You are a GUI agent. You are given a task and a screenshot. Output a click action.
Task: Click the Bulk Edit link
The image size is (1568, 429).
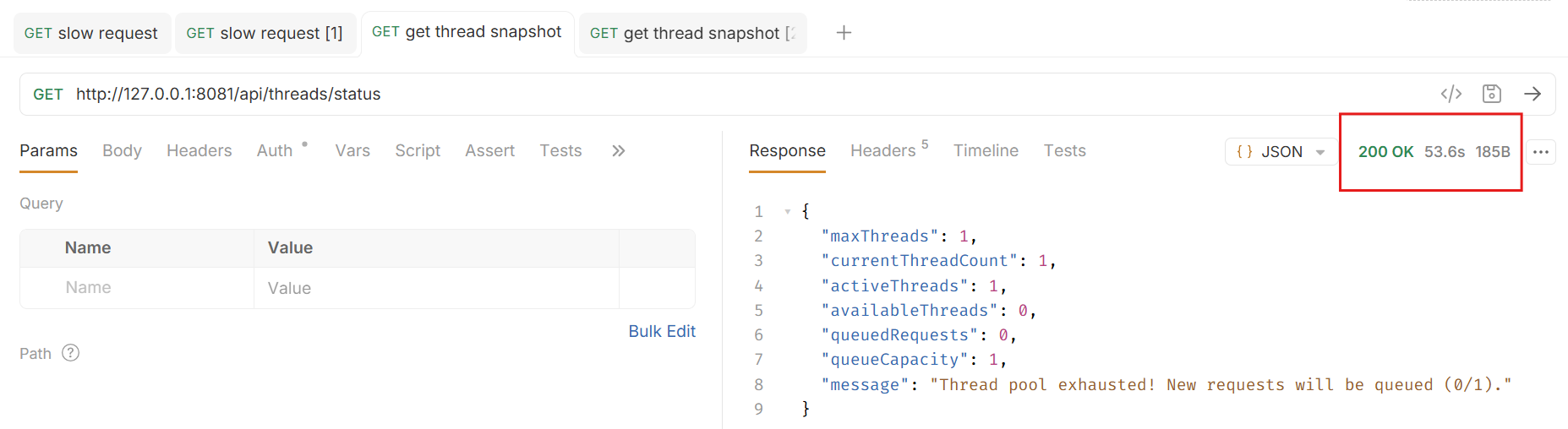[x=661, y=331]
